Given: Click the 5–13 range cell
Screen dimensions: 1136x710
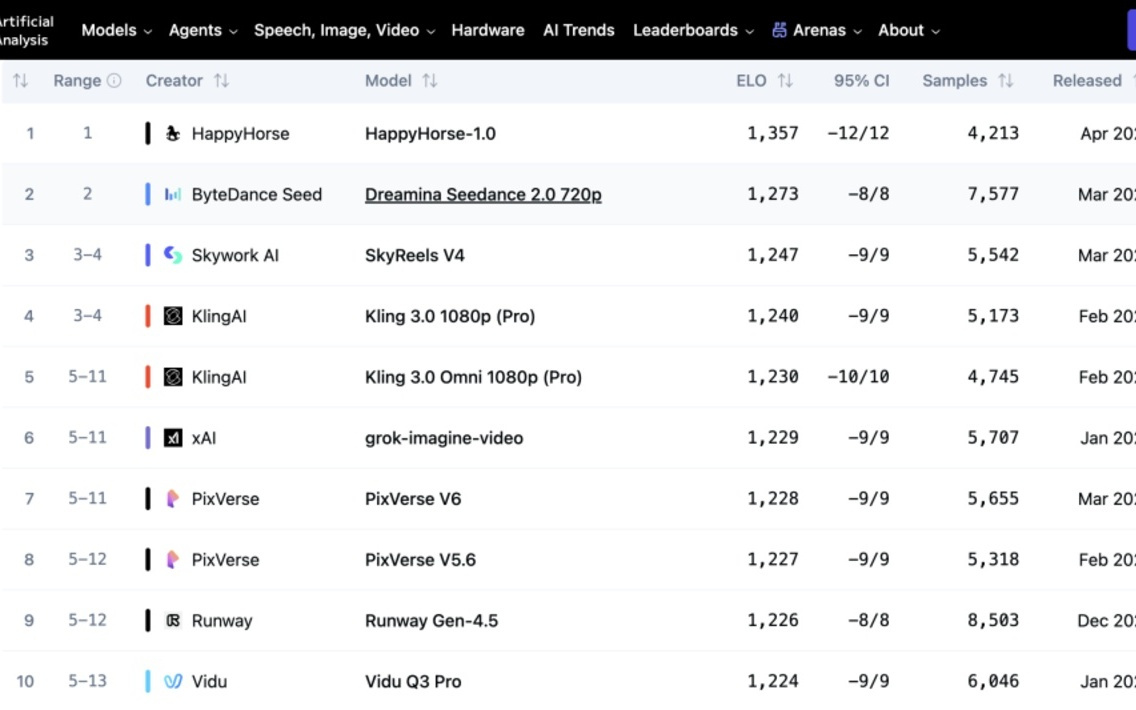Looking at the screenshot, I should pyautogui.click(x=88, y=681).
